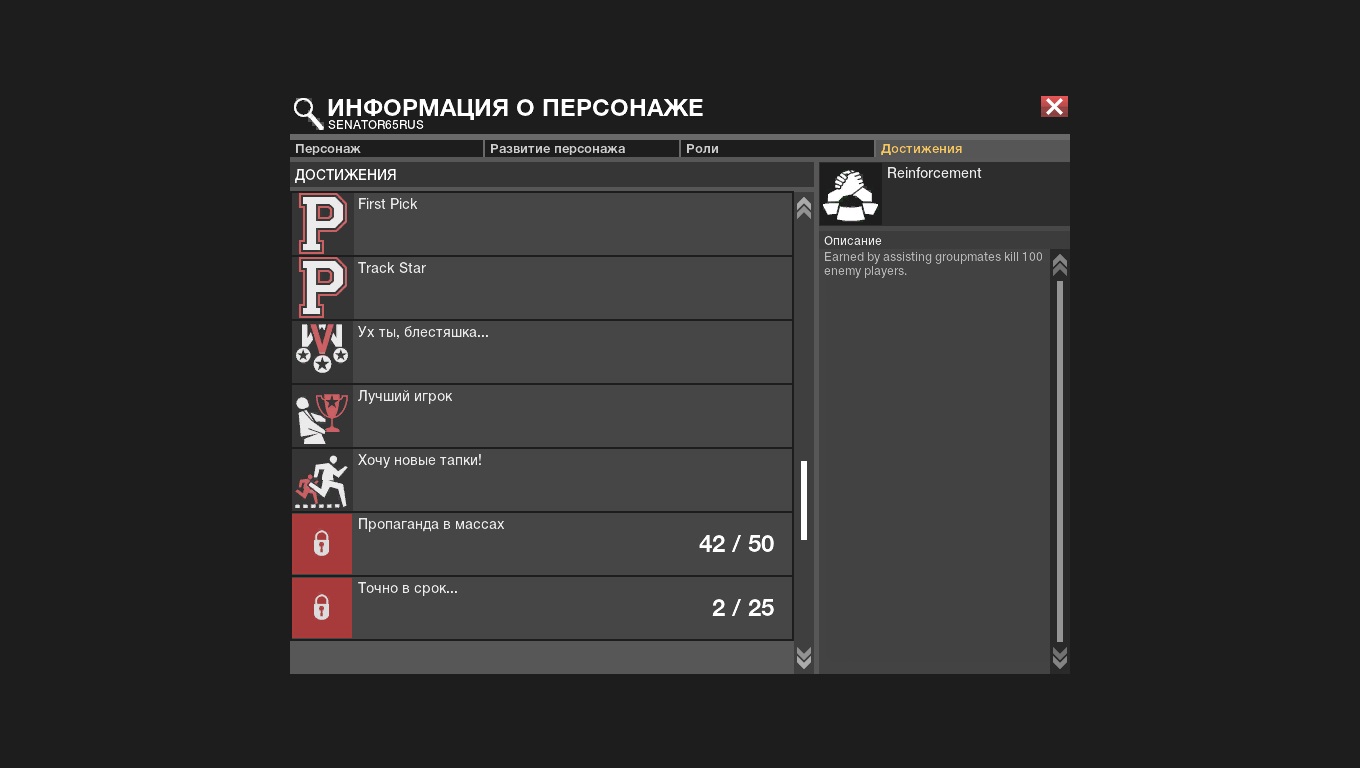1360x768 pixels.
Task: Click the Reinforcement handshake icon
Action: 850,194
